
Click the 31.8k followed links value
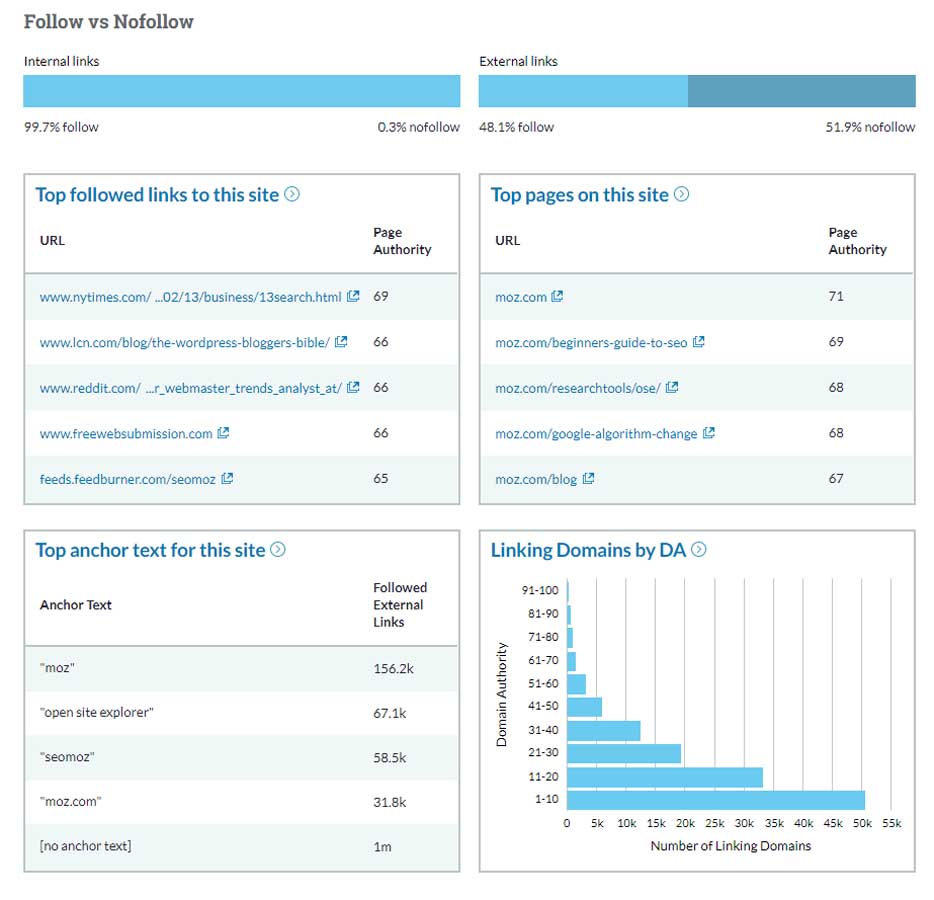tap(390, 802)
